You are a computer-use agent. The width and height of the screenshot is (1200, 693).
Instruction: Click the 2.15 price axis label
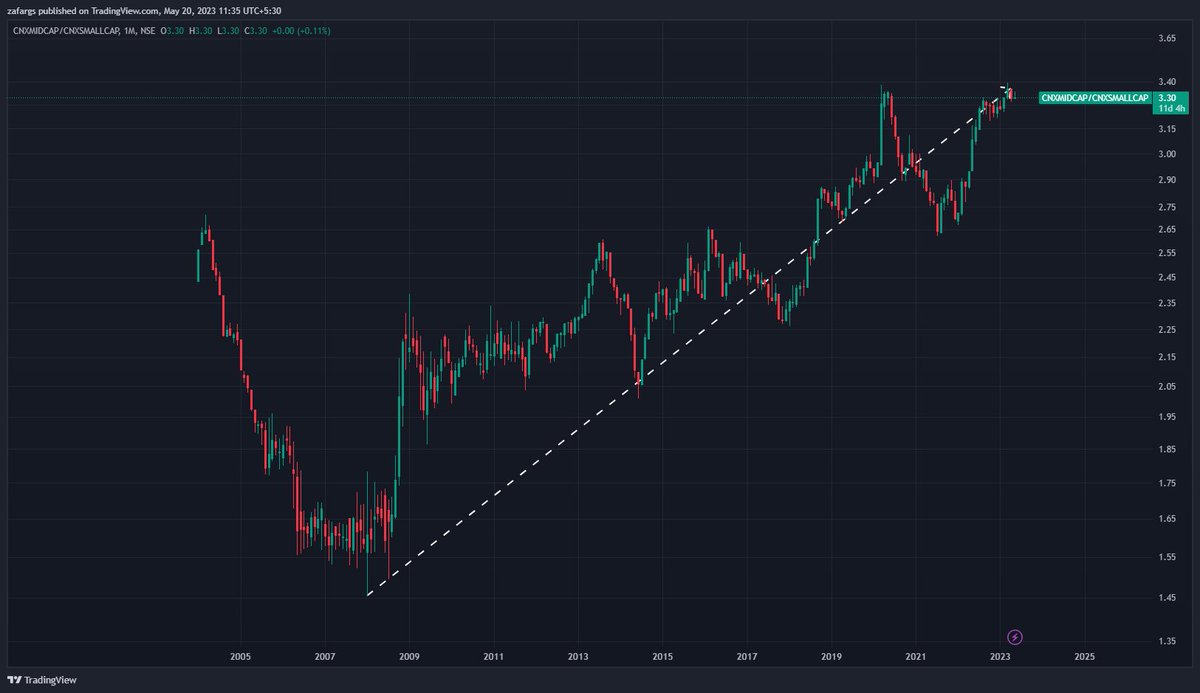point(1166,357)
